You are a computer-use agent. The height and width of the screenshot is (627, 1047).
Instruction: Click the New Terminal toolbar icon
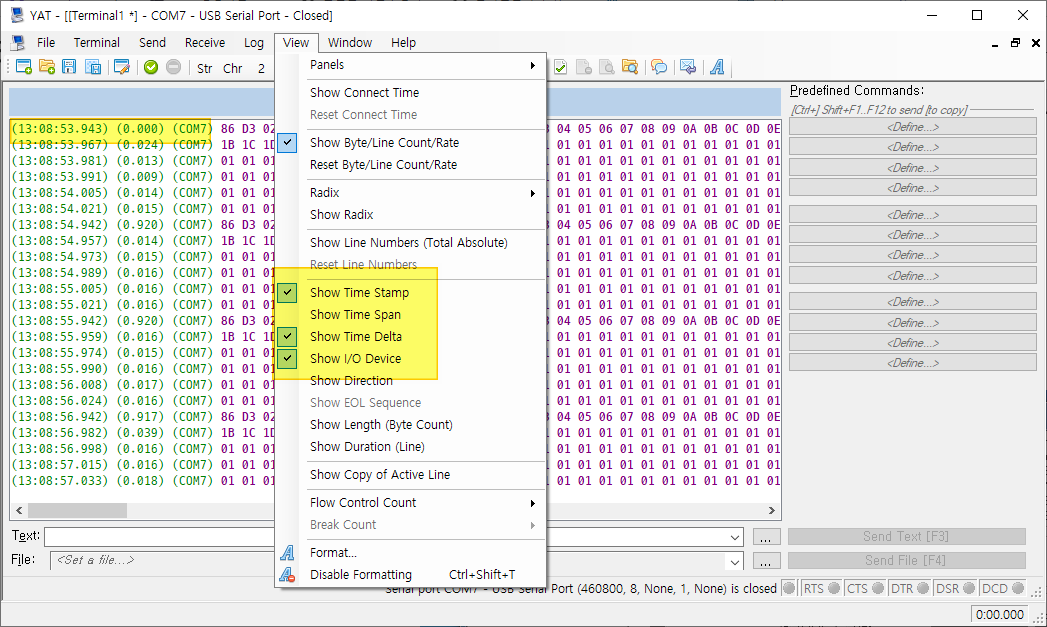coord(24,67)
